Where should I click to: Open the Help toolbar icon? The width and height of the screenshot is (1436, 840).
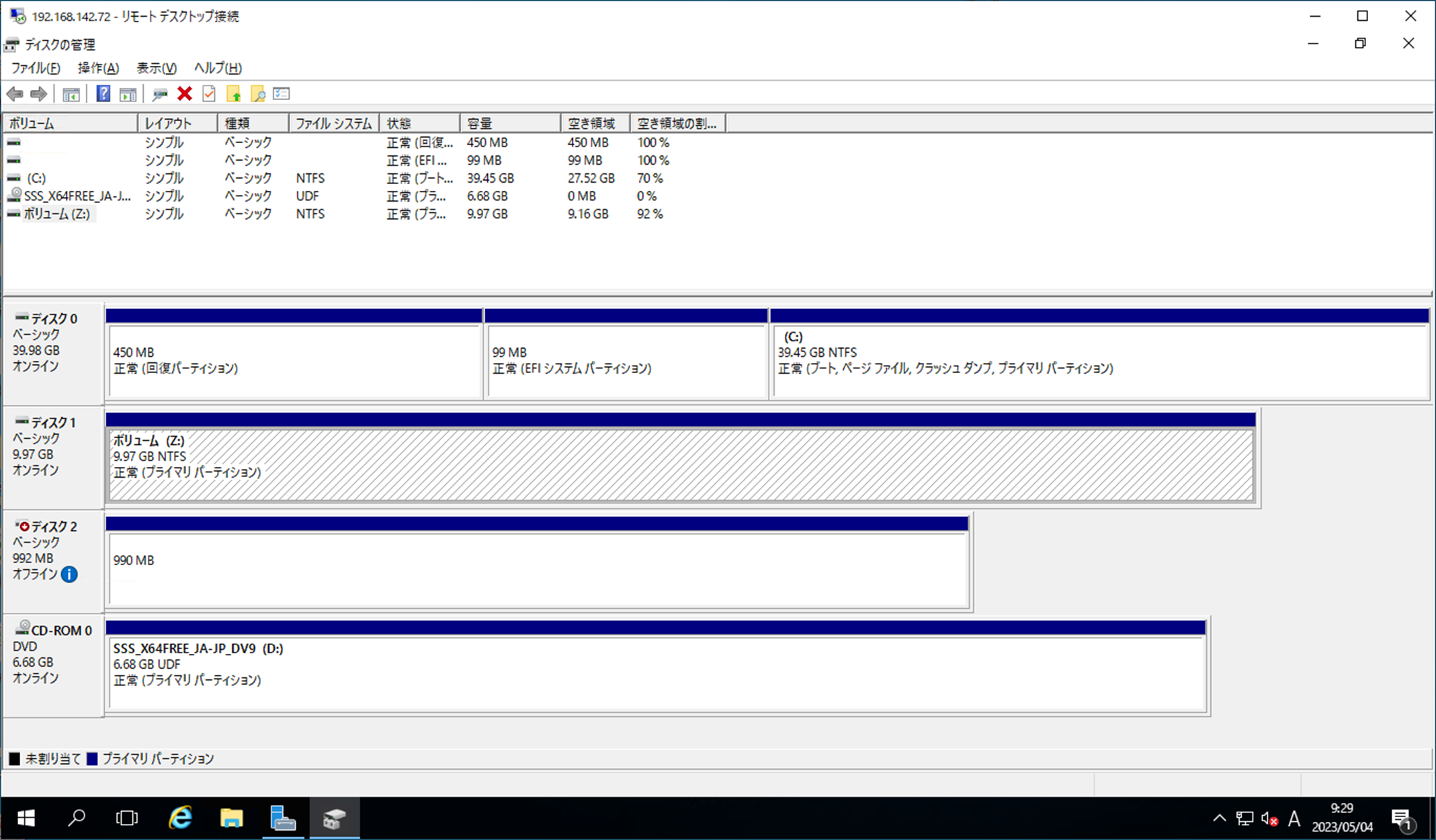tap(103, 93)
